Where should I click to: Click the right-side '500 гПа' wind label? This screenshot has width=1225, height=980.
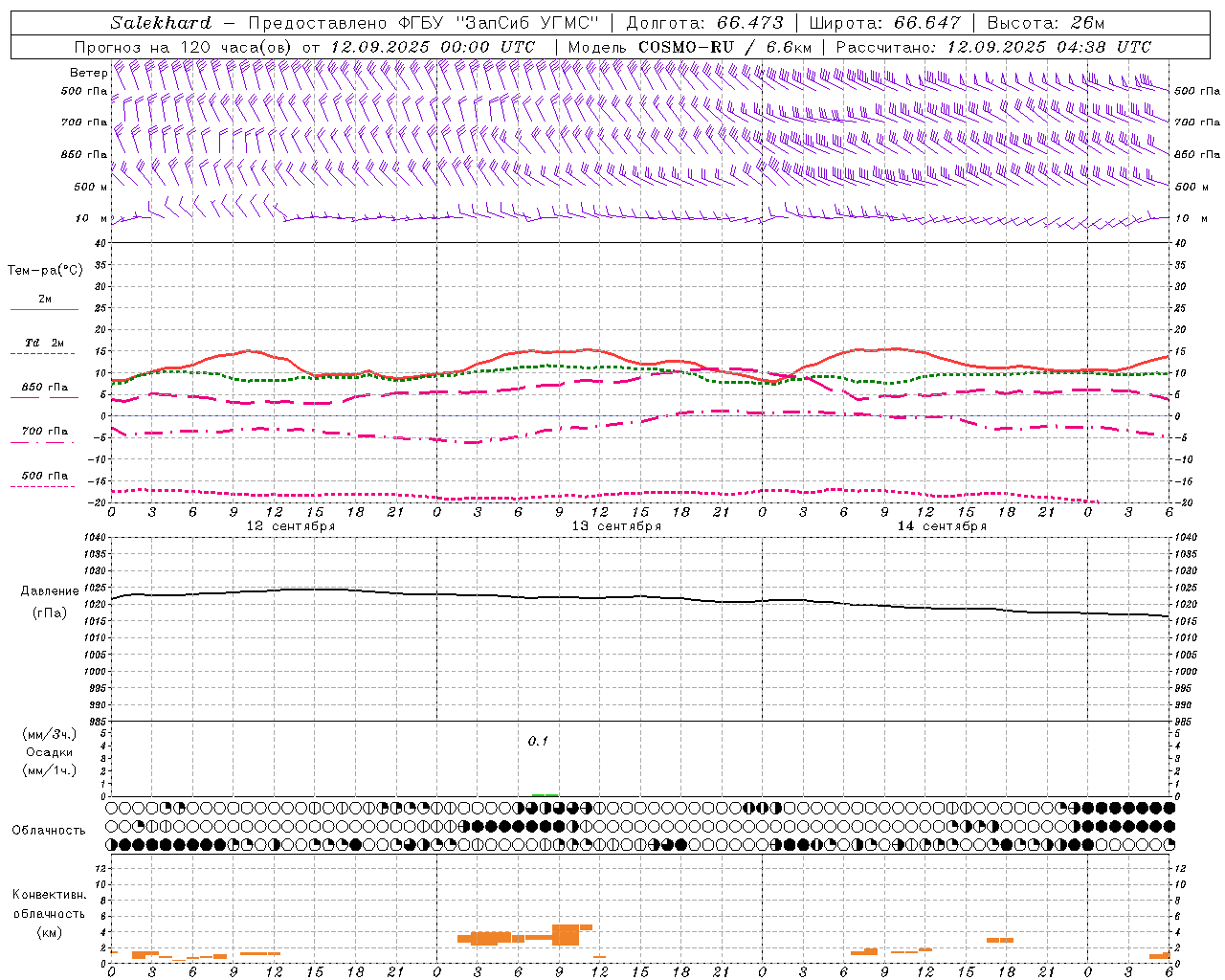pos(1197,91)
